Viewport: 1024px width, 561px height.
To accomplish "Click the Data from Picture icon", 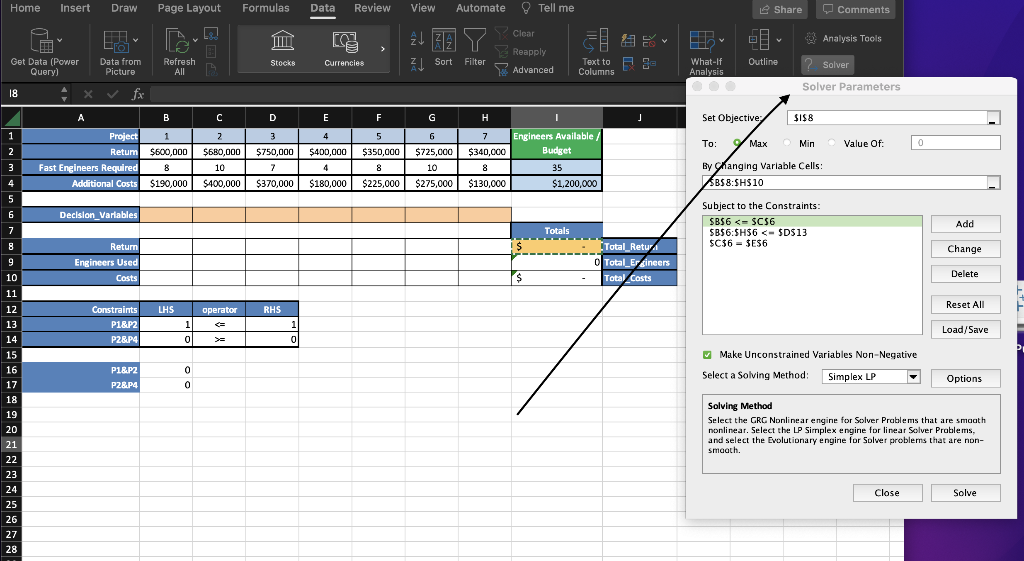I will tap(116, 41).
